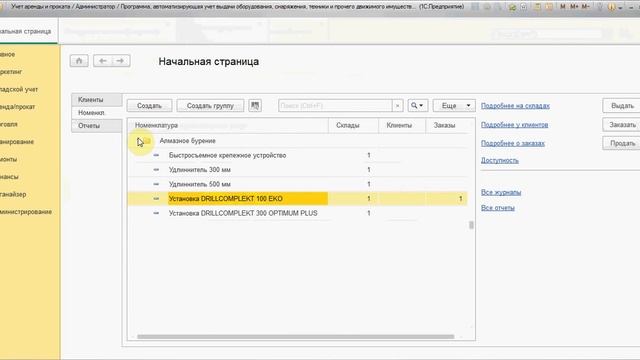
Task: Select the Алмазное бурение group row
Action: point(298,141)
